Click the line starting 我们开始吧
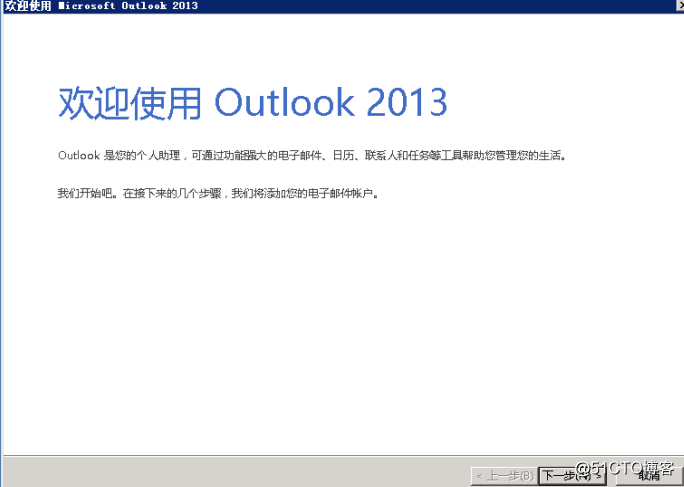Viewport: 684px width, 487px height. click(218, 193)
